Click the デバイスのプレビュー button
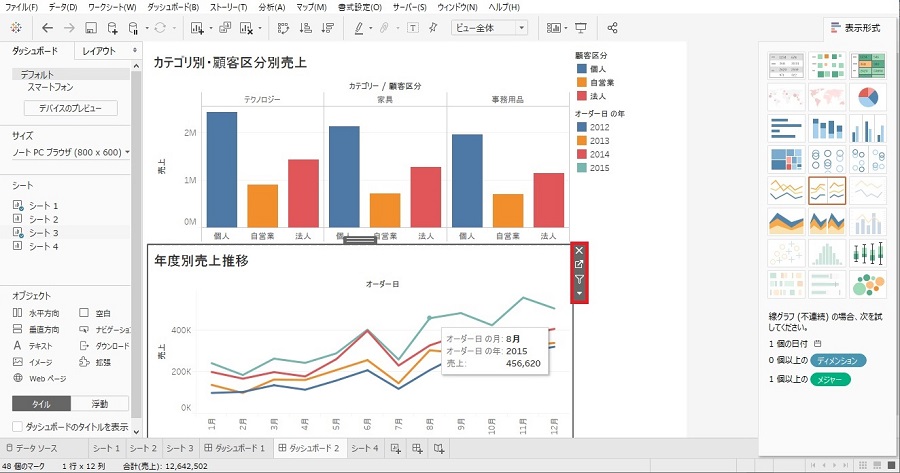 coord(71,108)
